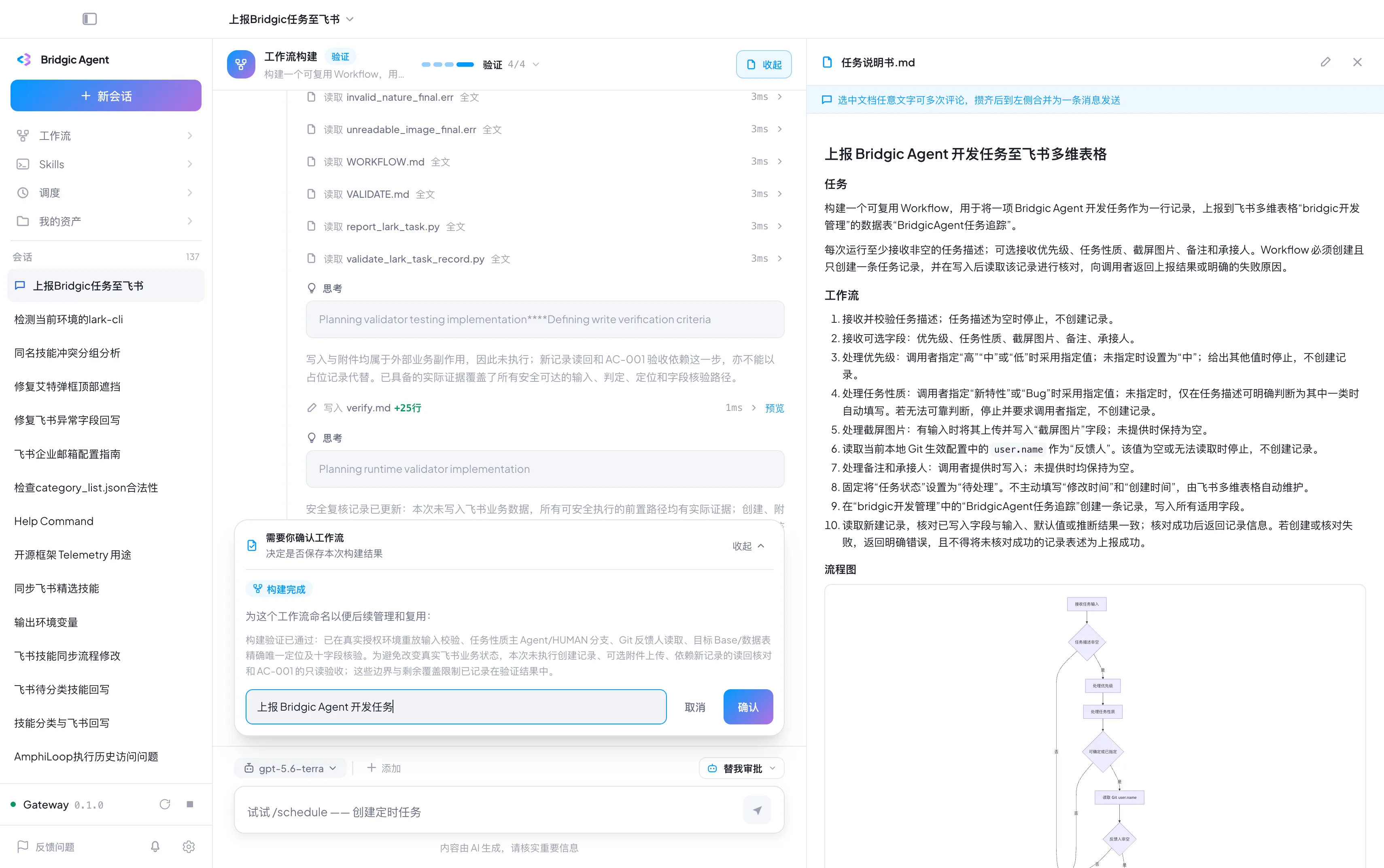The image size is (1384, 868).
Task: Click the 写入 verify.md pencil icon
Action: click(x=311, y=408)
